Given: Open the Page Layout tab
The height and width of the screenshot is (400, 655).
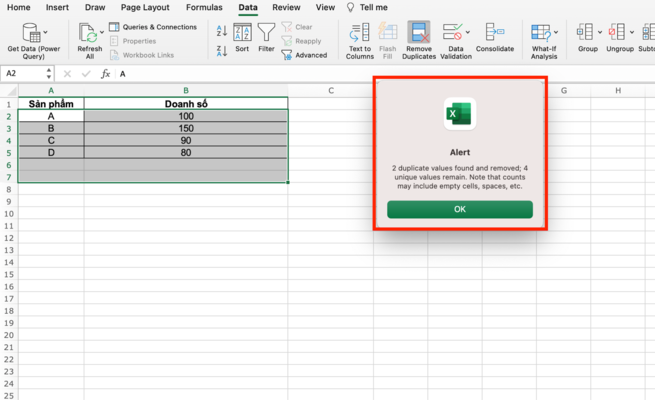Looking at the screenshot, I should coord(145,7).
